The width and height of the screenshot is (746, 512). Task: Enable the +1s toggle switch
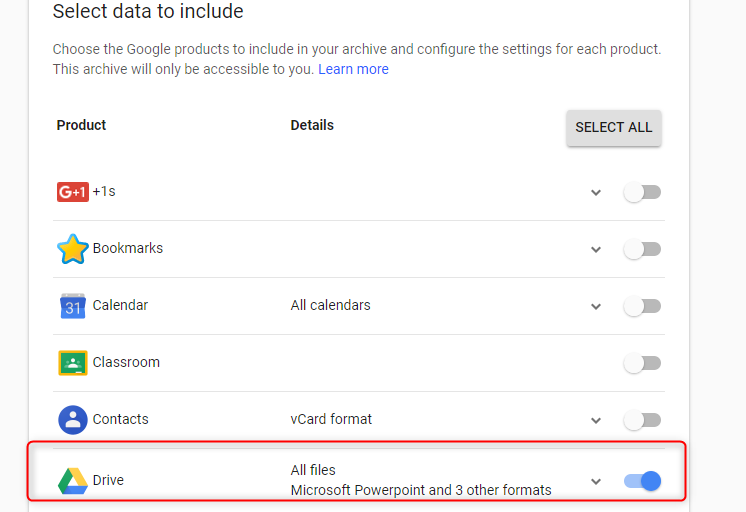[x=642, y=192]
